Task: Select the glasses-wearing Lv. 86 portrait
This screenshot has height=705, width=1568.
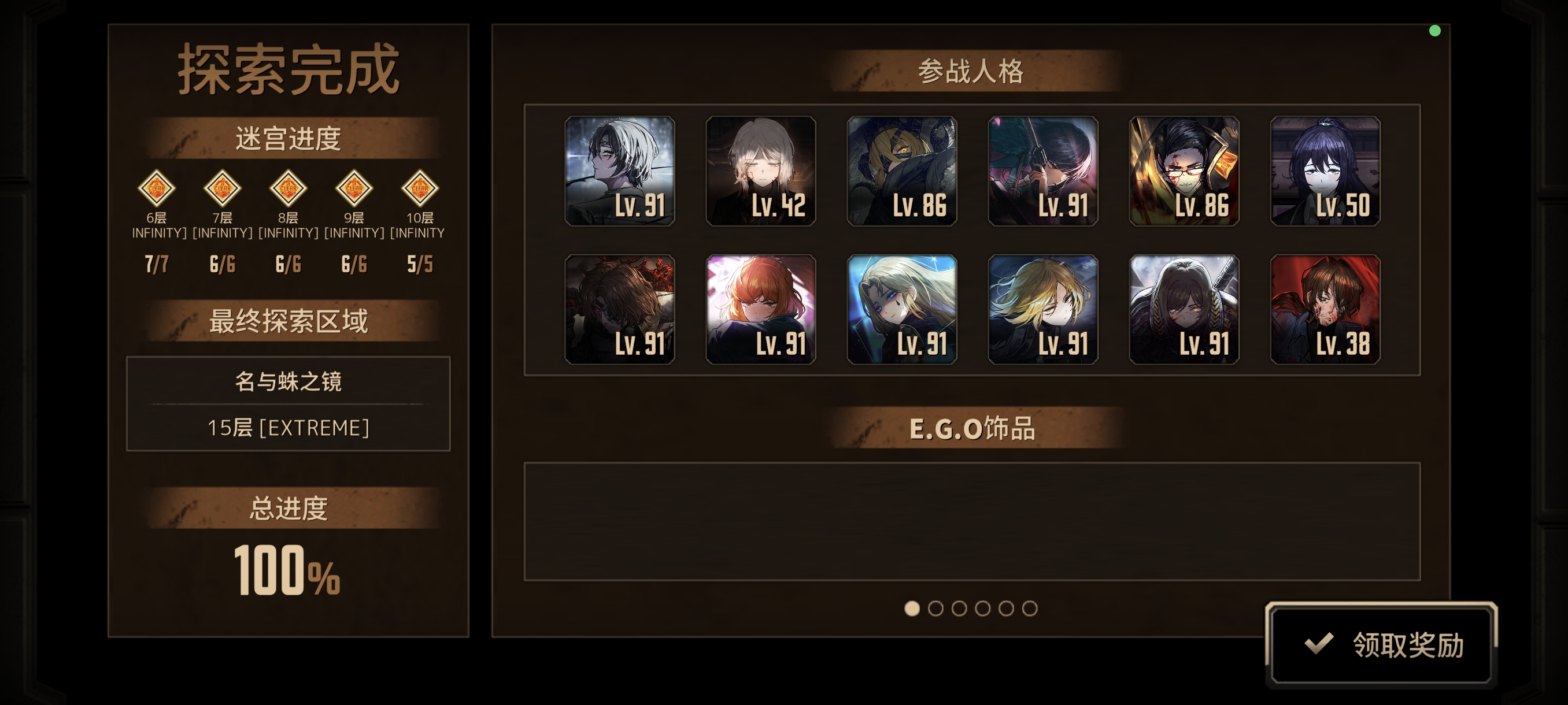Action: (1184, 171)
